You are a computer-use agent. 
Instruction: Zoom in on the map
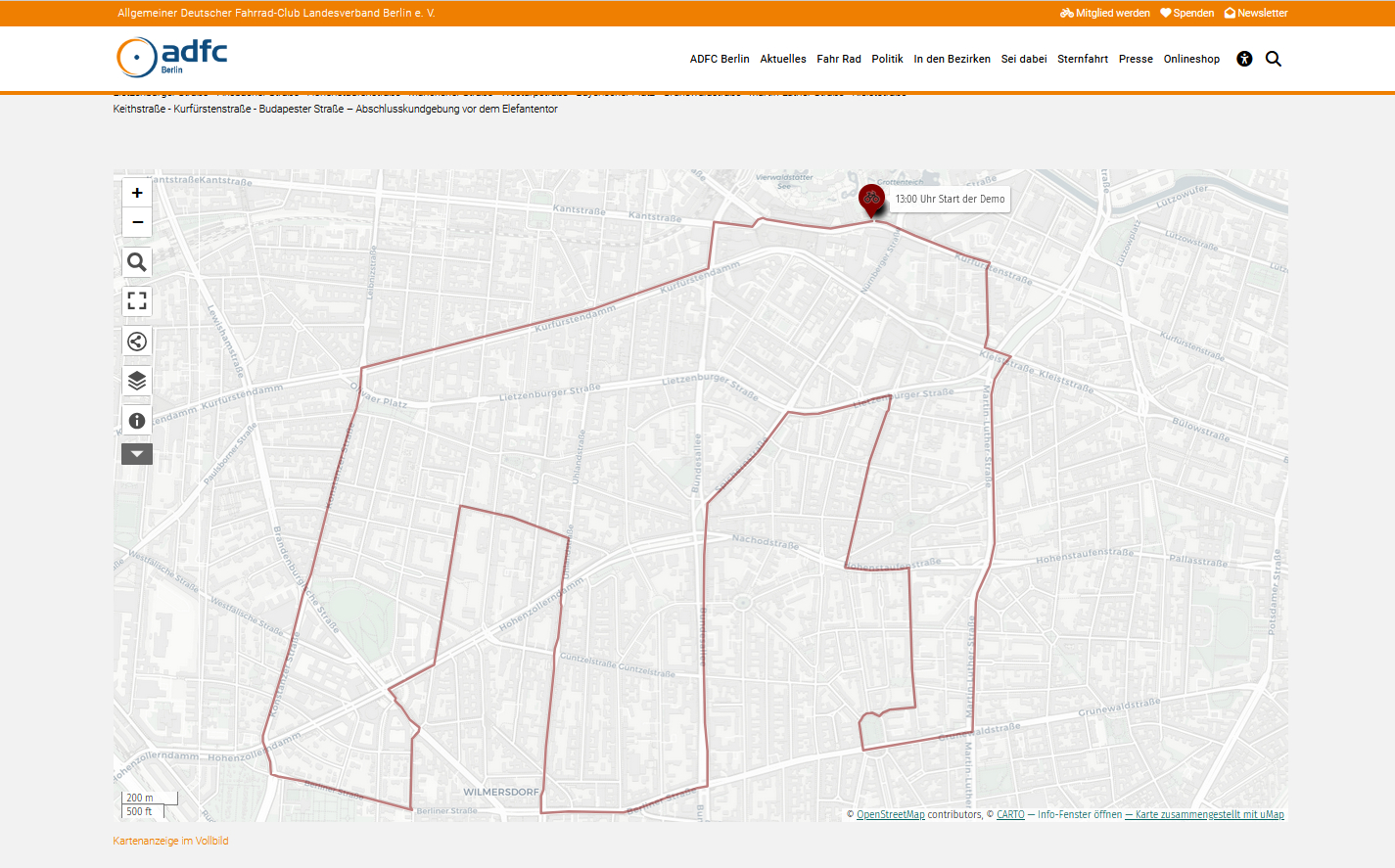pos(137,193)
